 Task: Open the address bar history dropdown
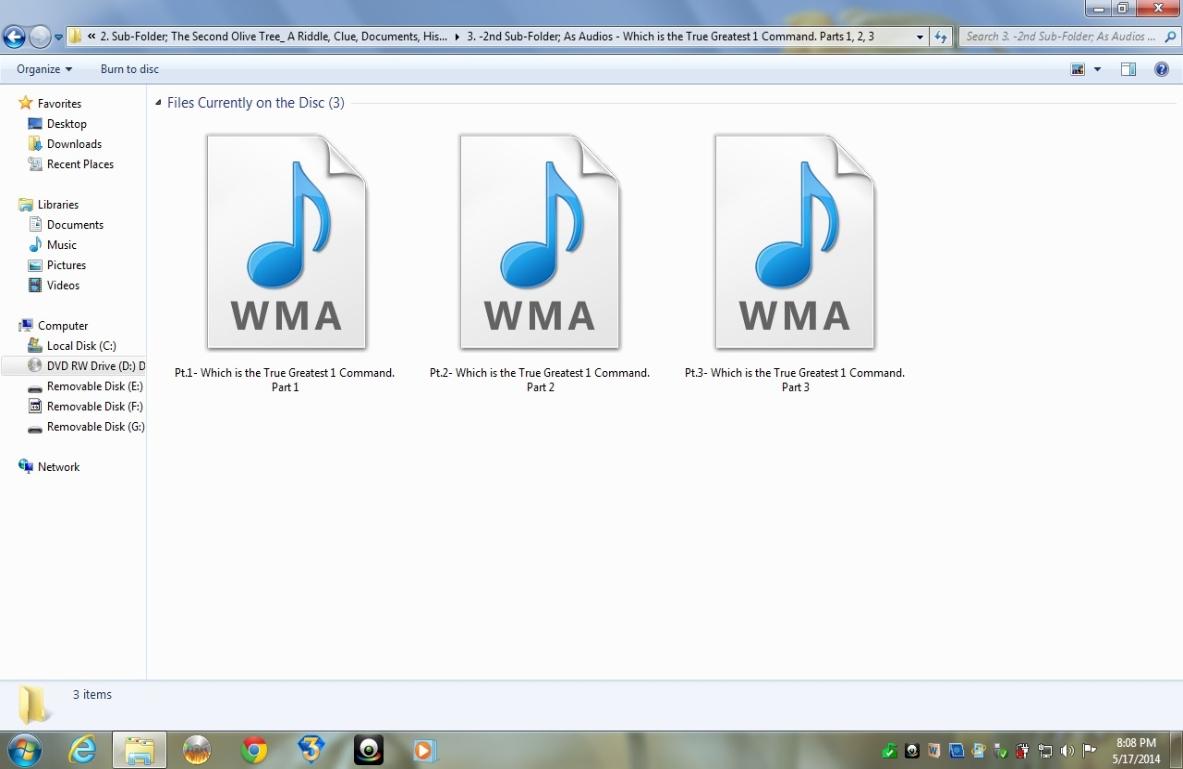(x=919, y=36)
